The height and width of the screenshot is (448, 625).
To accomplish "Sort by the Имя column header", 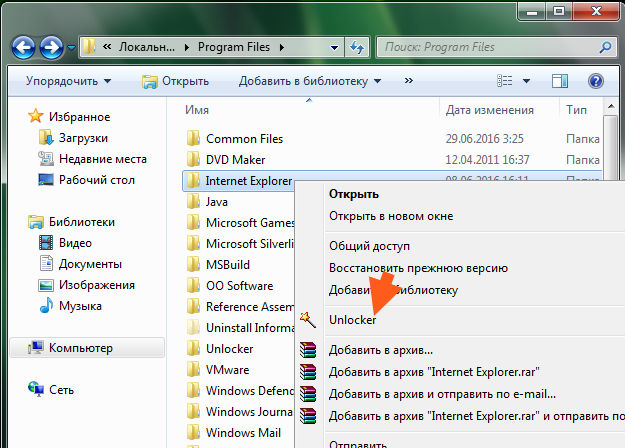I will (x=197, y=110).
